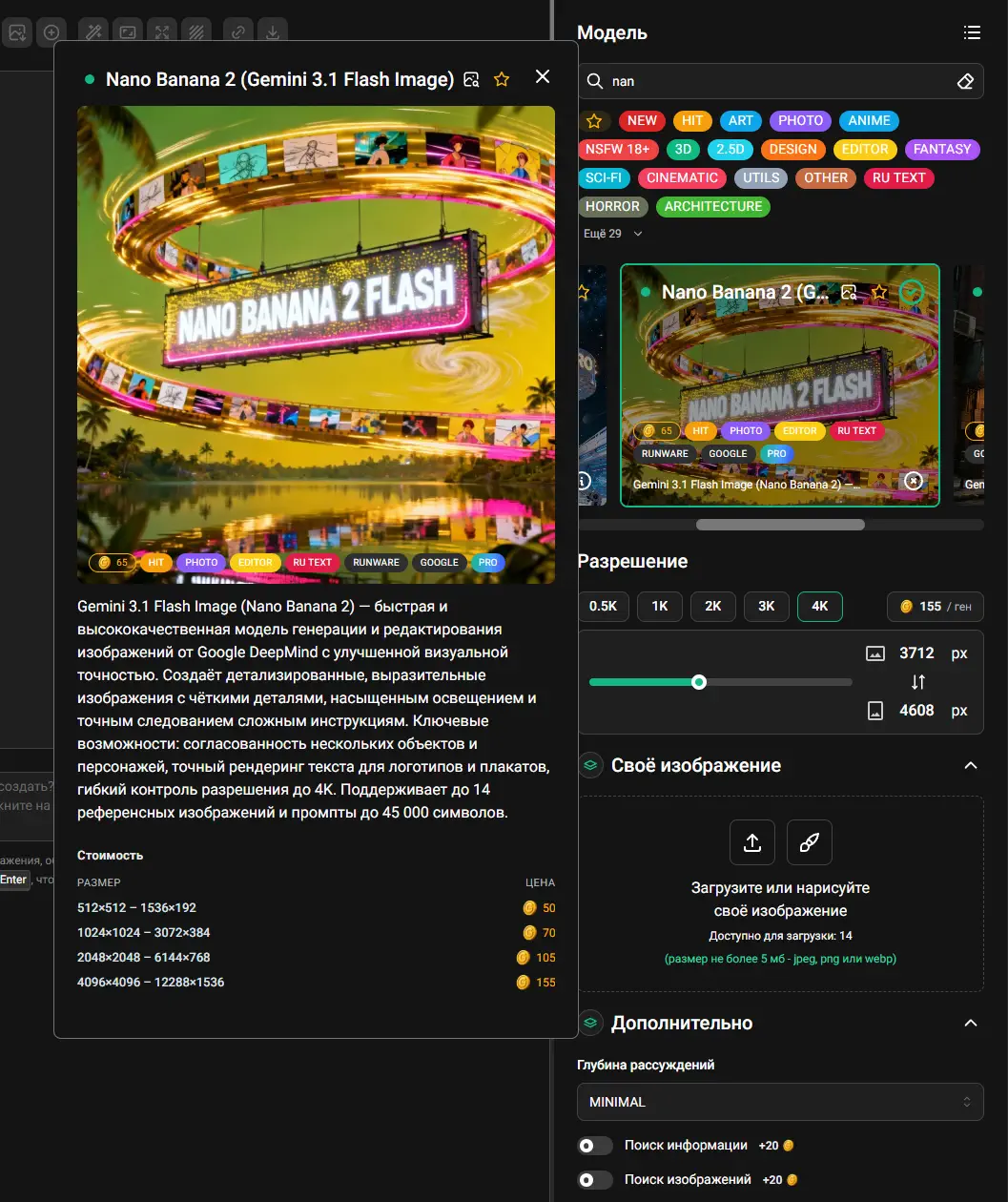The height and width of the screenshot is (1202, 1008).
Task: Click the star favorite icon in popup header
Action: [x=502, y=79]
